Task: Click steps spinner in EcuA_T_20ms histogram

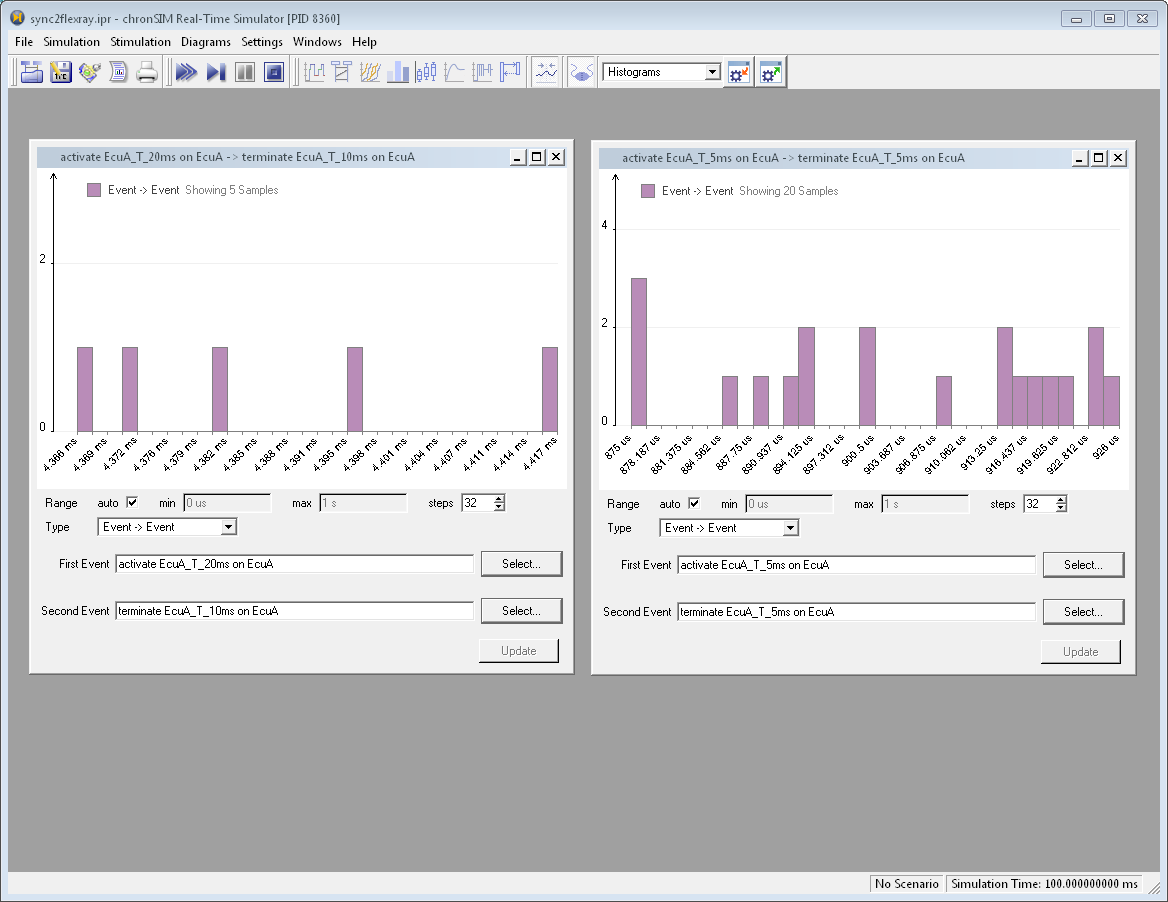Action: click(x=483, y=503)
